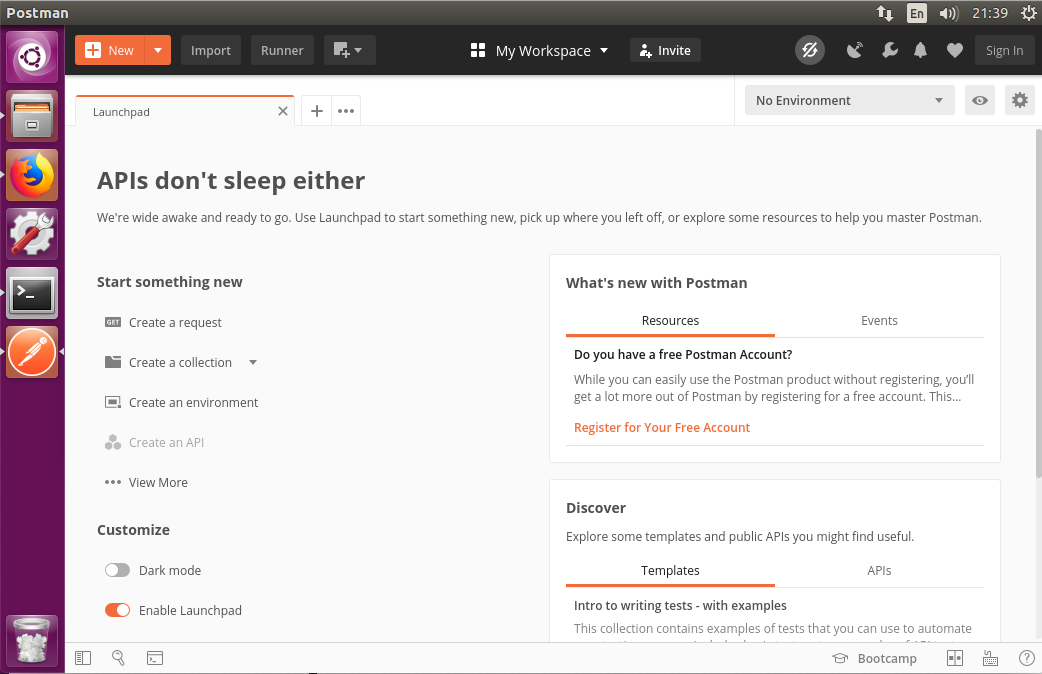Image resolution: width=1042 pixels, height=674 pixels.
Task: Open Files manager in the dock
Action: (32, 116)
